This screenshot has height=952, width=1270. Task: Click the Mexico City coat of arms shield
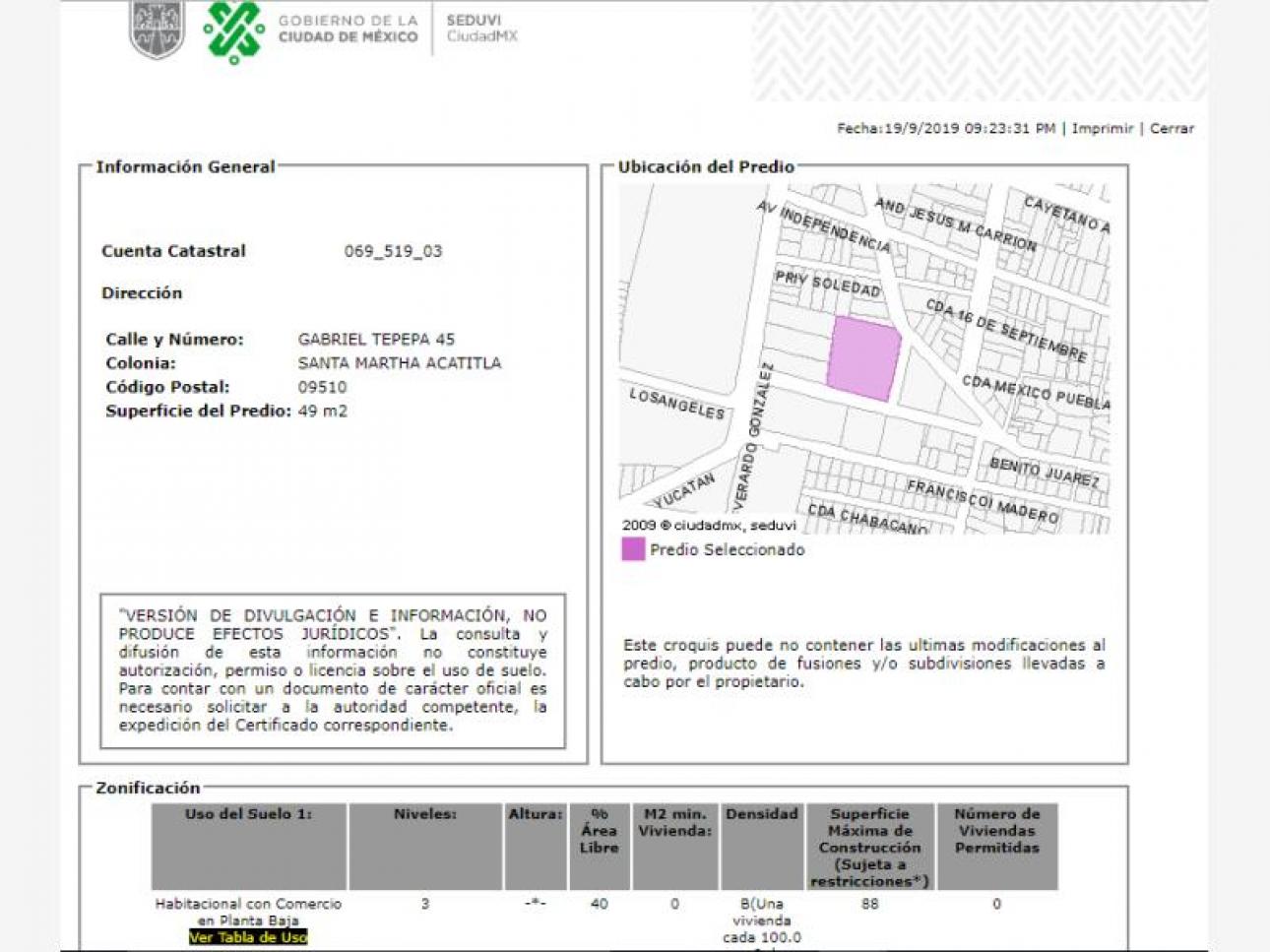pos(158,30)
